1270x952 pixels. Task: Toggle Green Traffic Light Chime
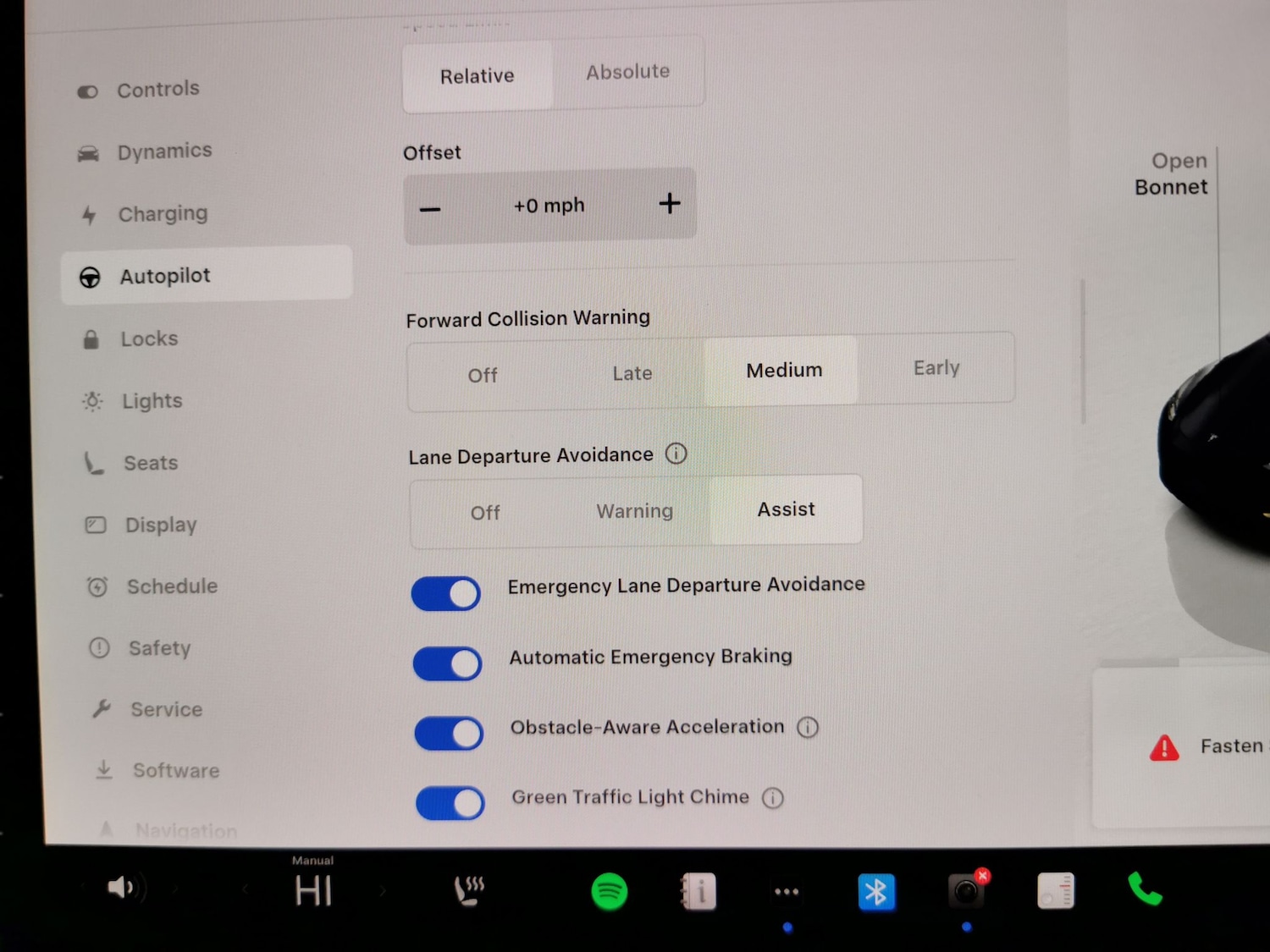pos(450,803)
